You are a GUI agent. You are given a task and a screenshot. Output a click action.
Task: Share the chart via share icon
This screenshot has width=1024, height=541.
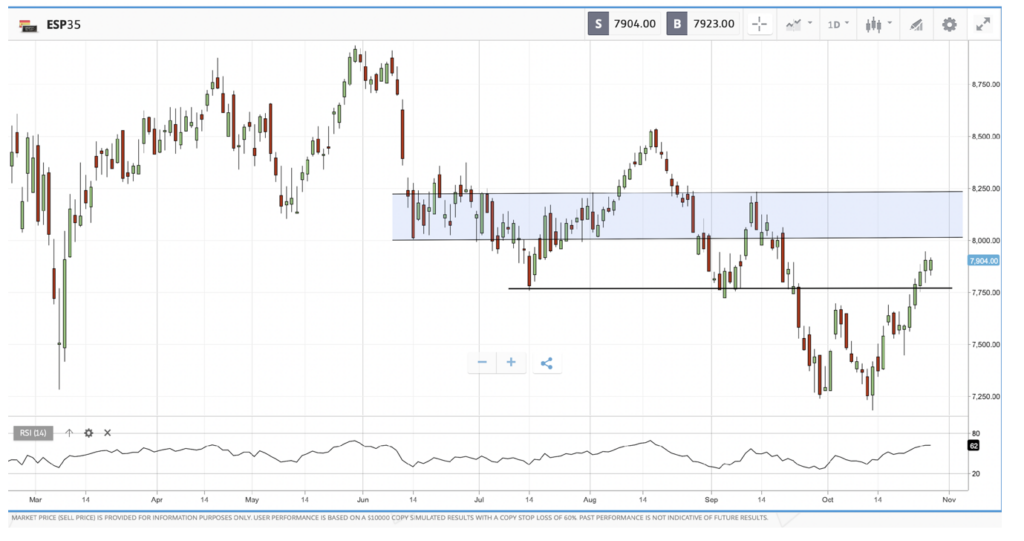point(546,362)
